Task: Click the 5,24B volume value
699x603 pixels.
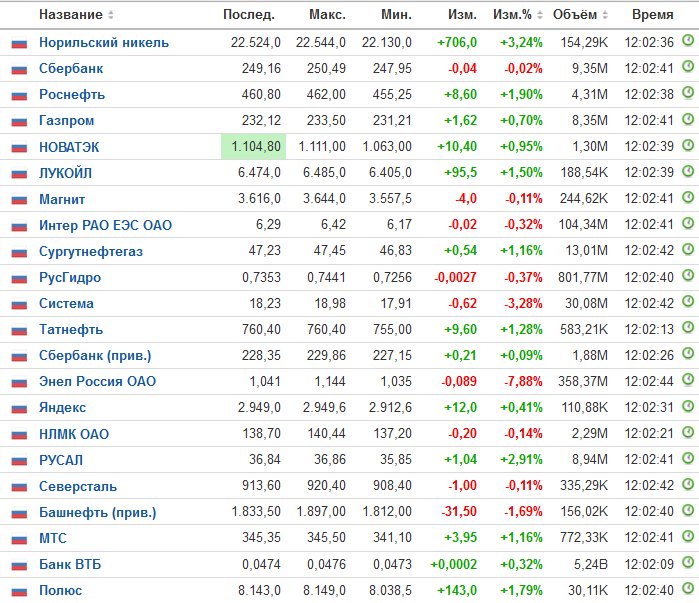Action: tap(591, 565)
